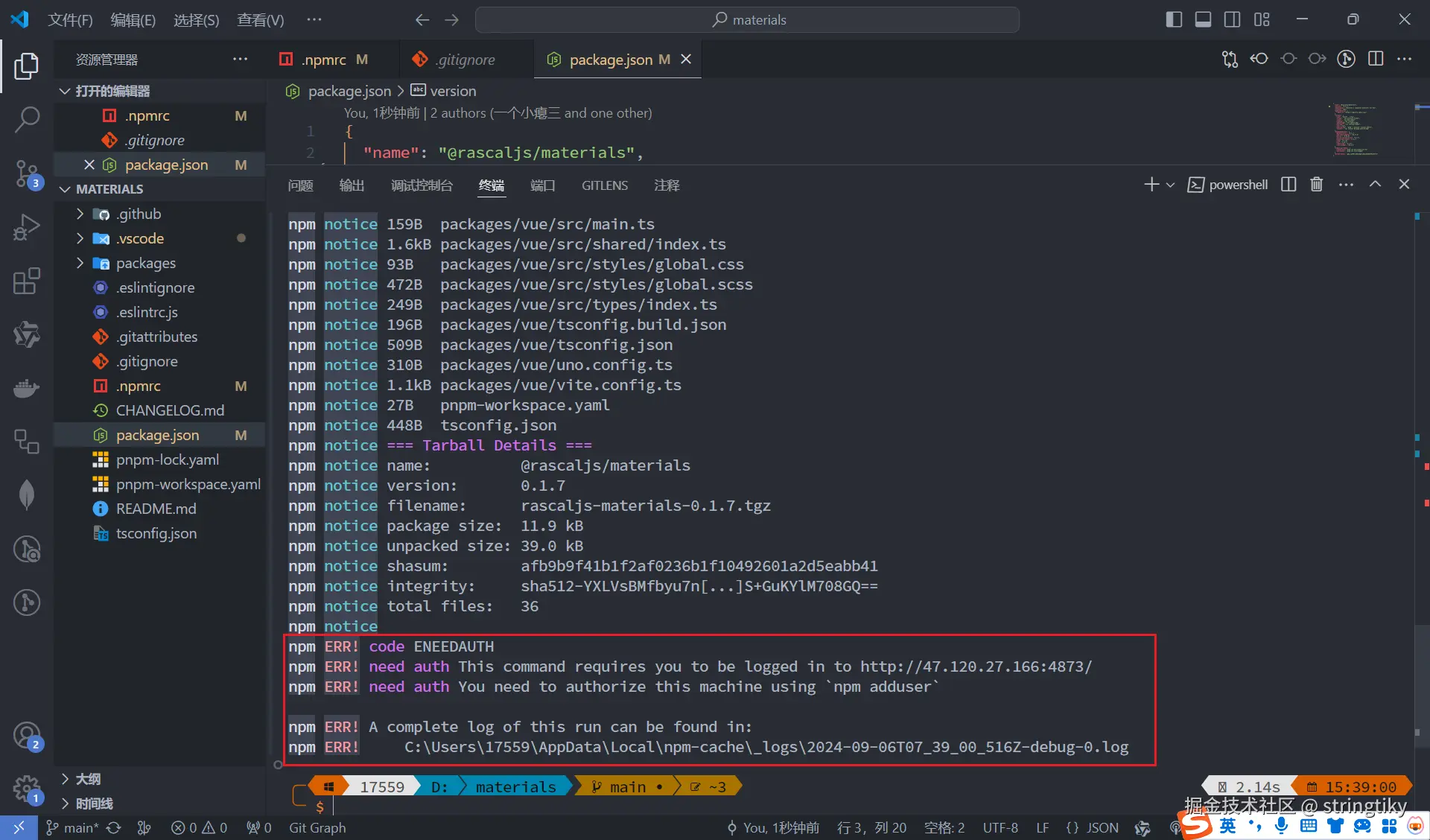Open the new terminal profile dropdown arrow

(1170, 185)
